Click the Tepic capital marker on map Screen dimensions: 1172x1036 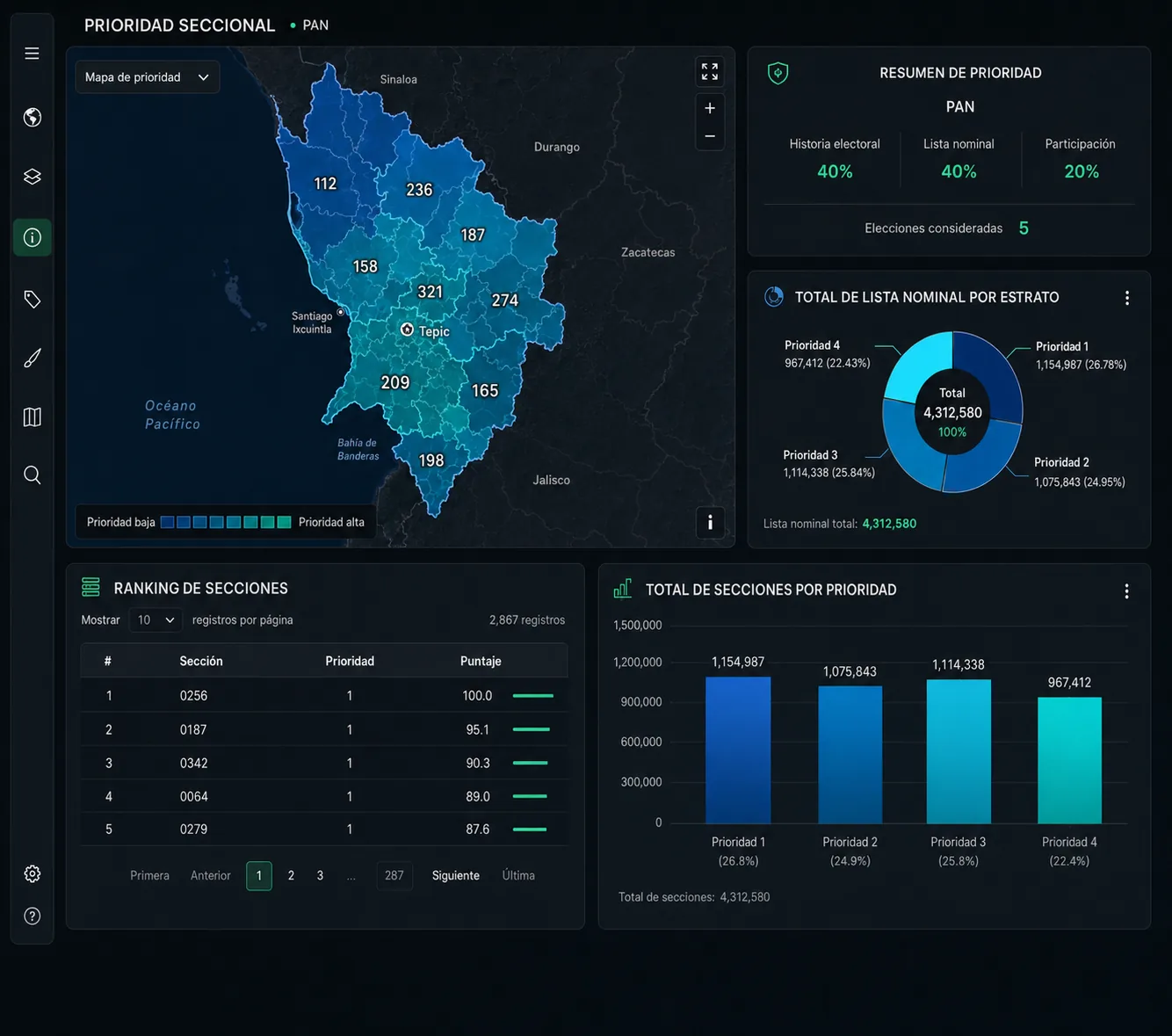click(x=407, y=330)
